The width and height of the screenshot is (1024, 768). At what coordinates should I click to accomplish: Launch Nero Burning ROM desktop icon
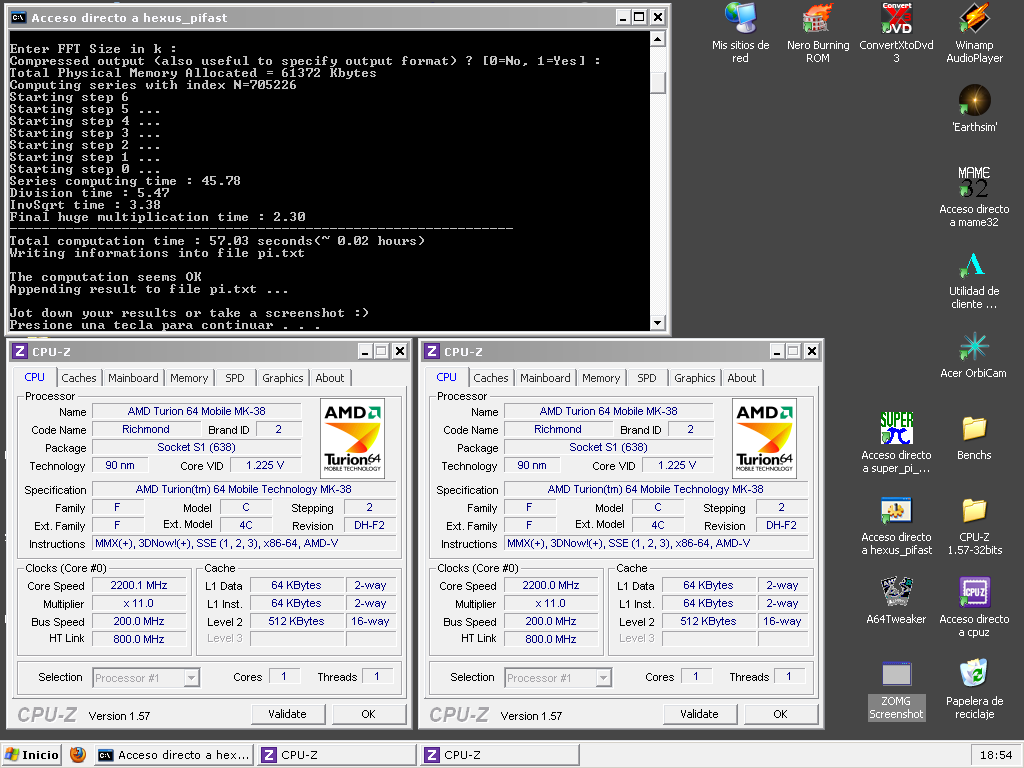pos(818,33)
